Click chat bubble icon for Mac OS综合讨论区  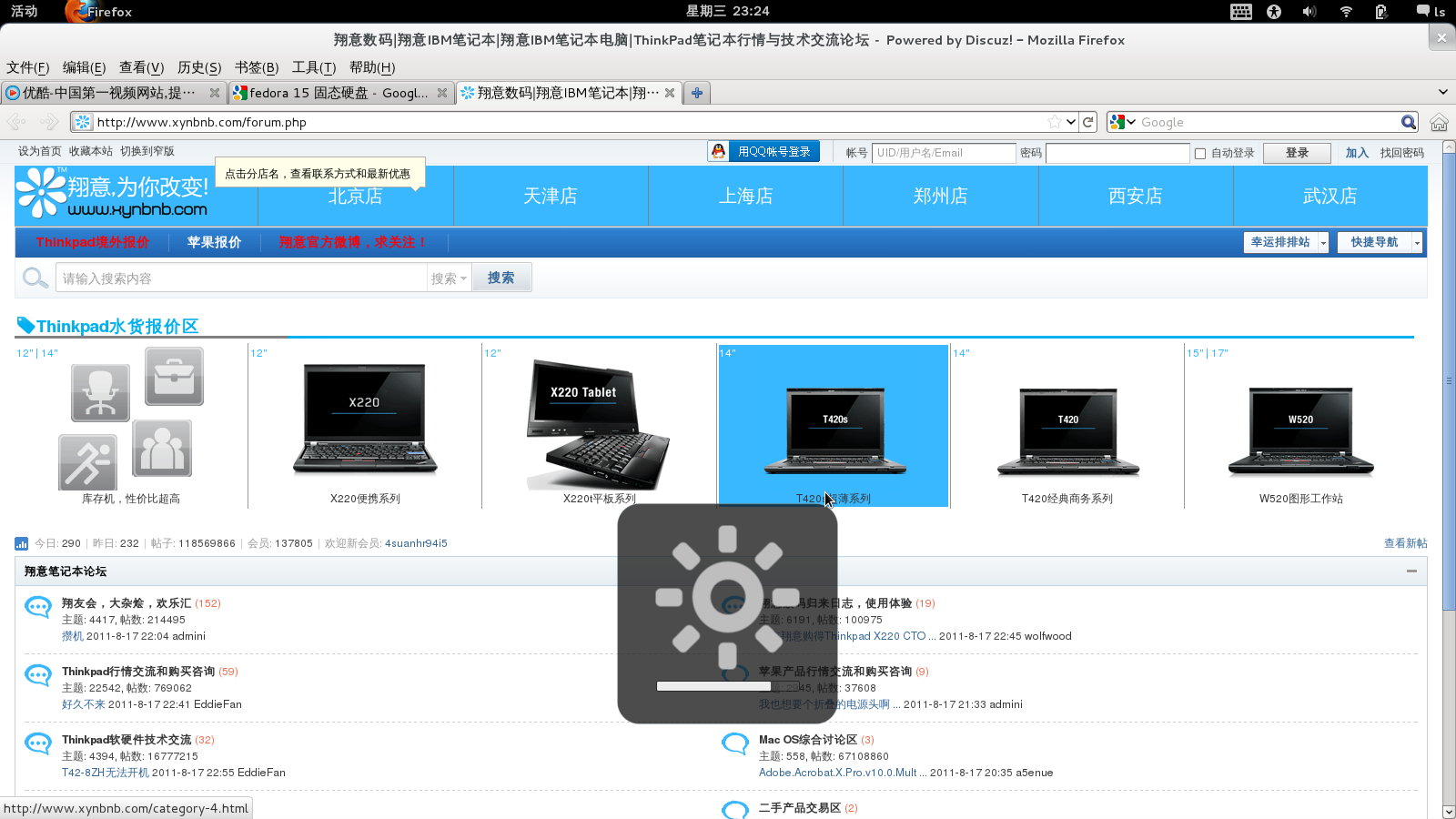click(x=734, y=743)
